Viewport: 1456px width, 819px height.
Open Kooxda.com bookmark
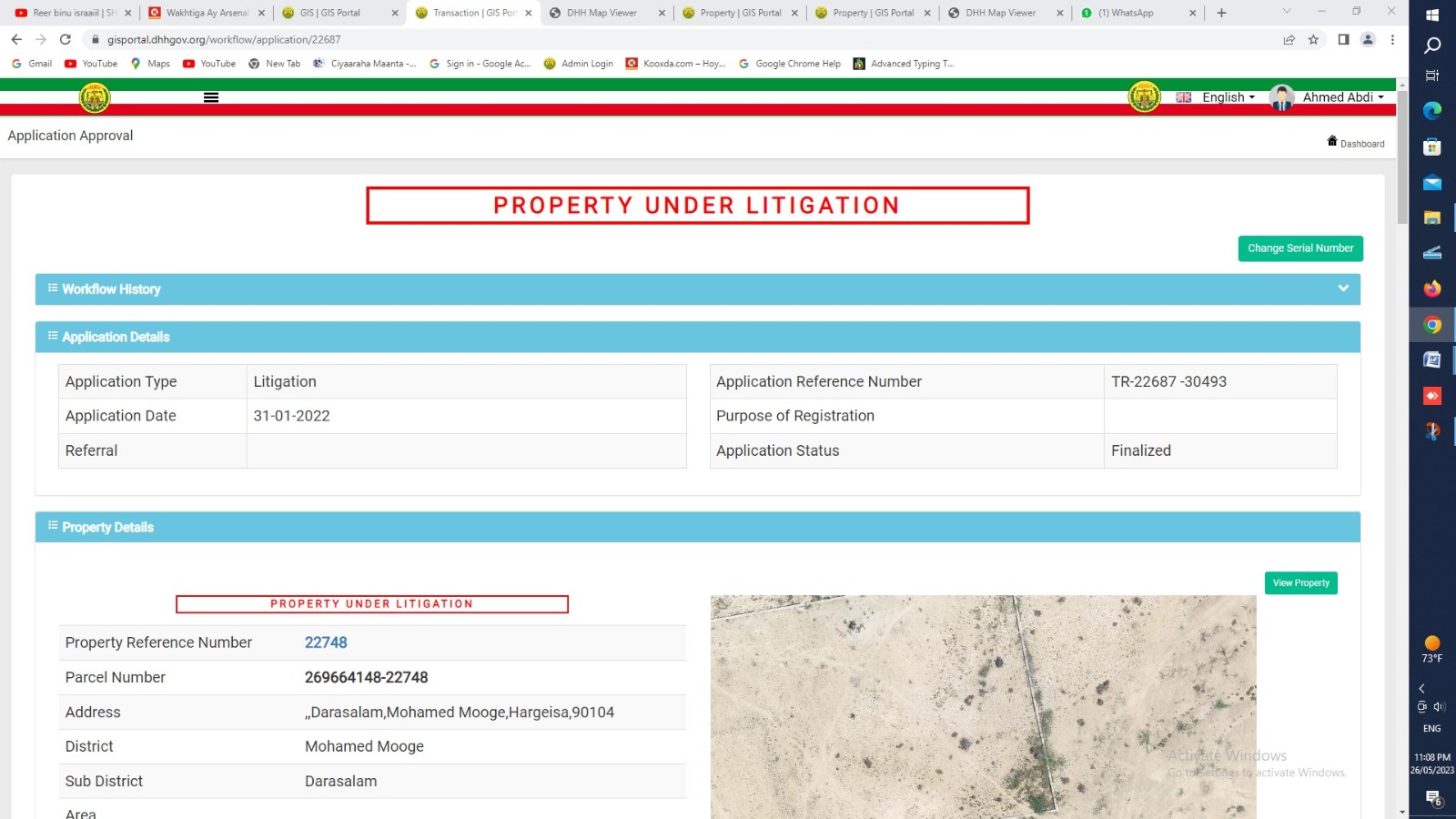676,64
